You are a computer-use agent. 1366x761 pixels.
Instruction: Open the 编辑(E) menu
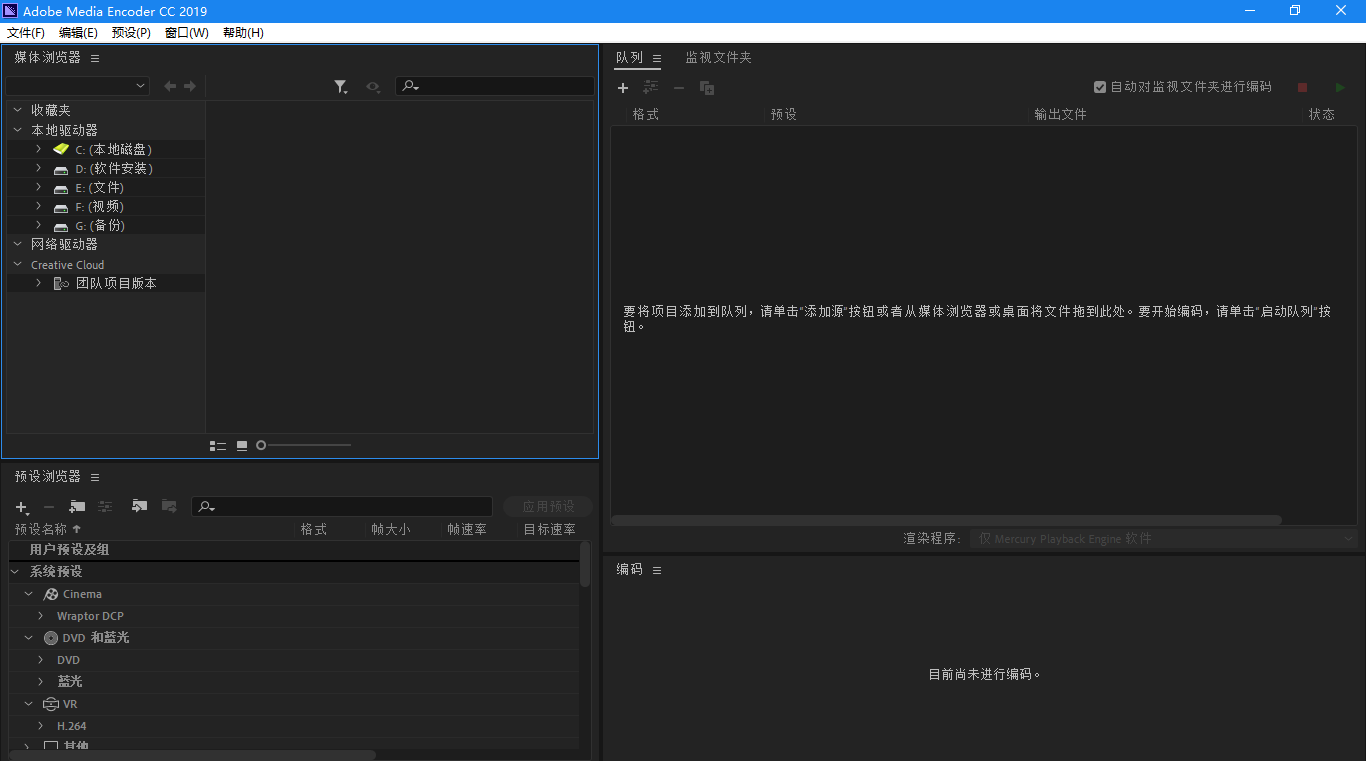click(x=78, y=33)
